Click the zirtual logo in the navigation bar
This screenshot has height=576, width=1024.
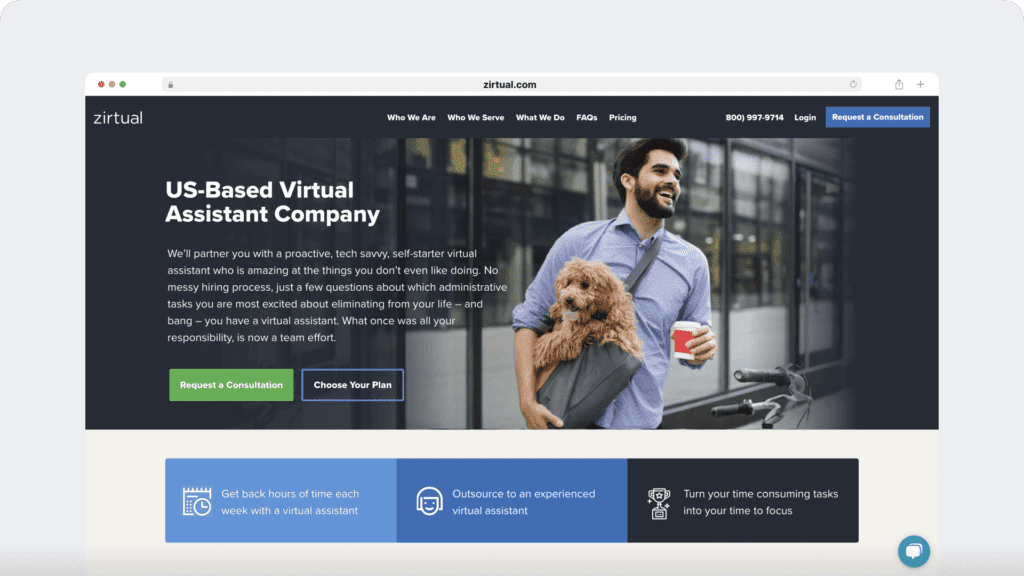tap(118, 117)
